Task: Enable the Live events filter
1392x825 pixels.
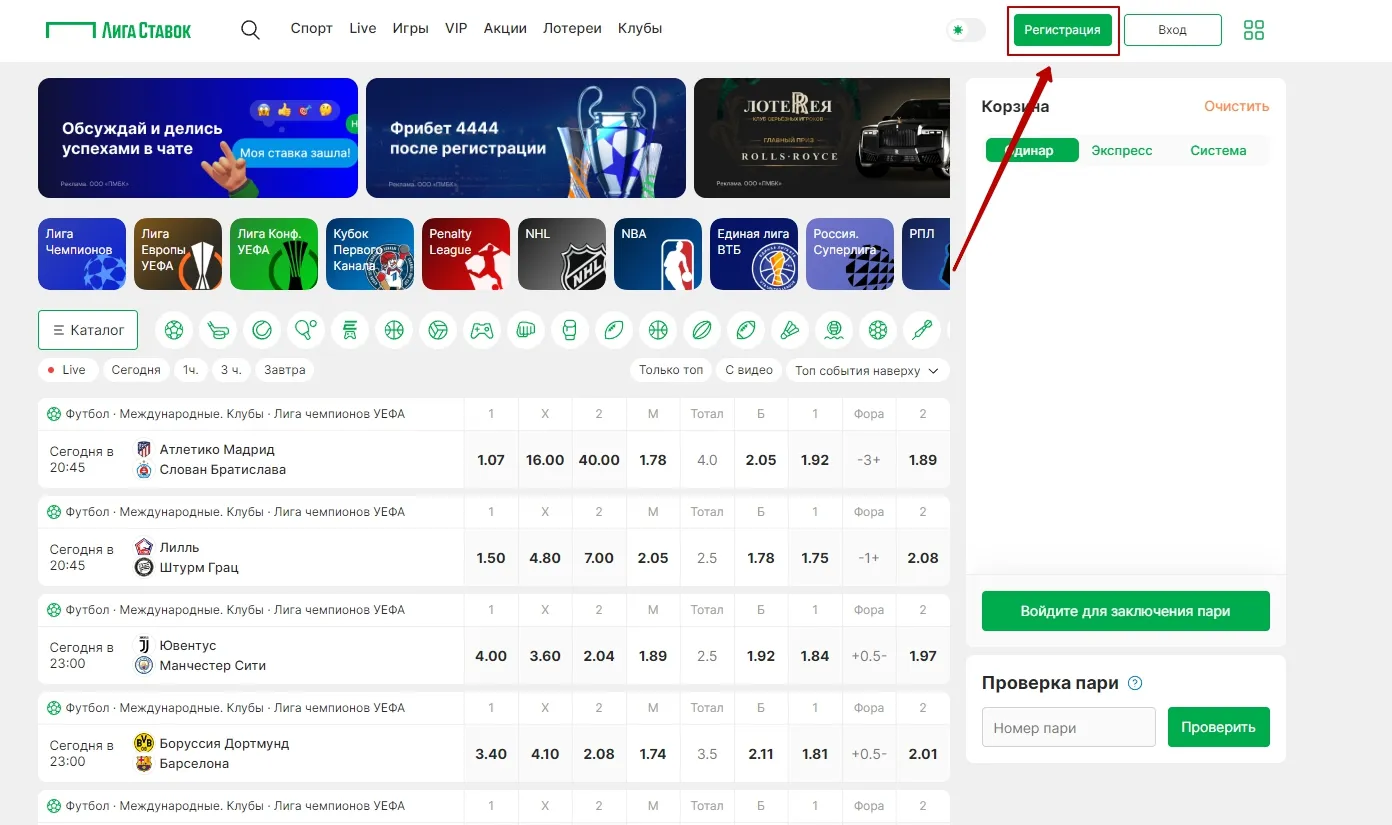Action: pyautogui.click(x=67, y=370)
